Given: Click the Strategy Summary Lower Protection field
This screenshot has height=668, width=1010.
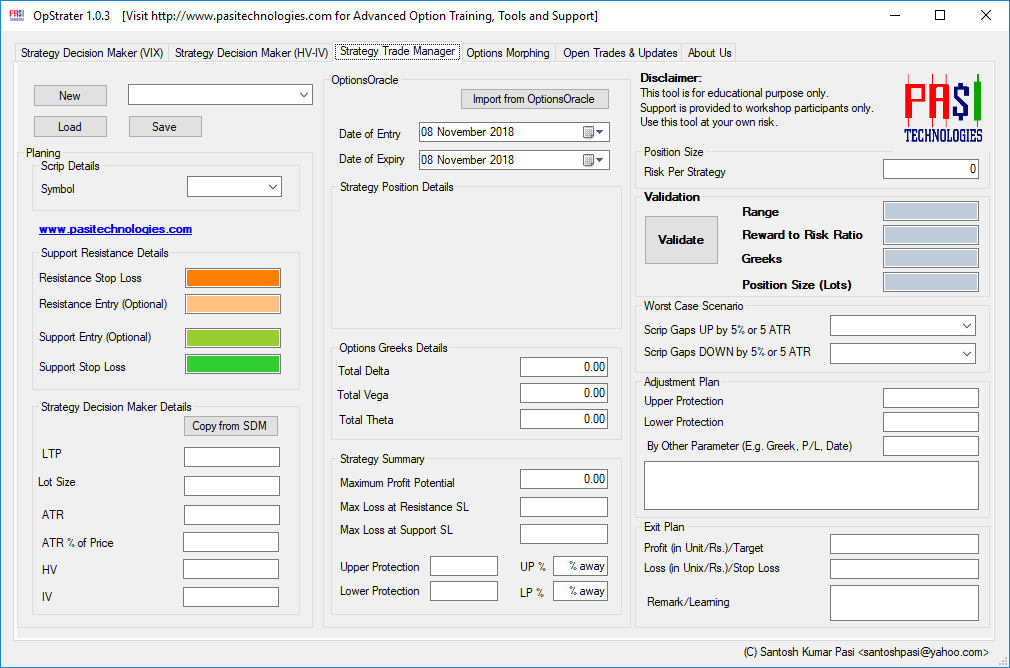Looking at the screenshot, I should 464,591.
